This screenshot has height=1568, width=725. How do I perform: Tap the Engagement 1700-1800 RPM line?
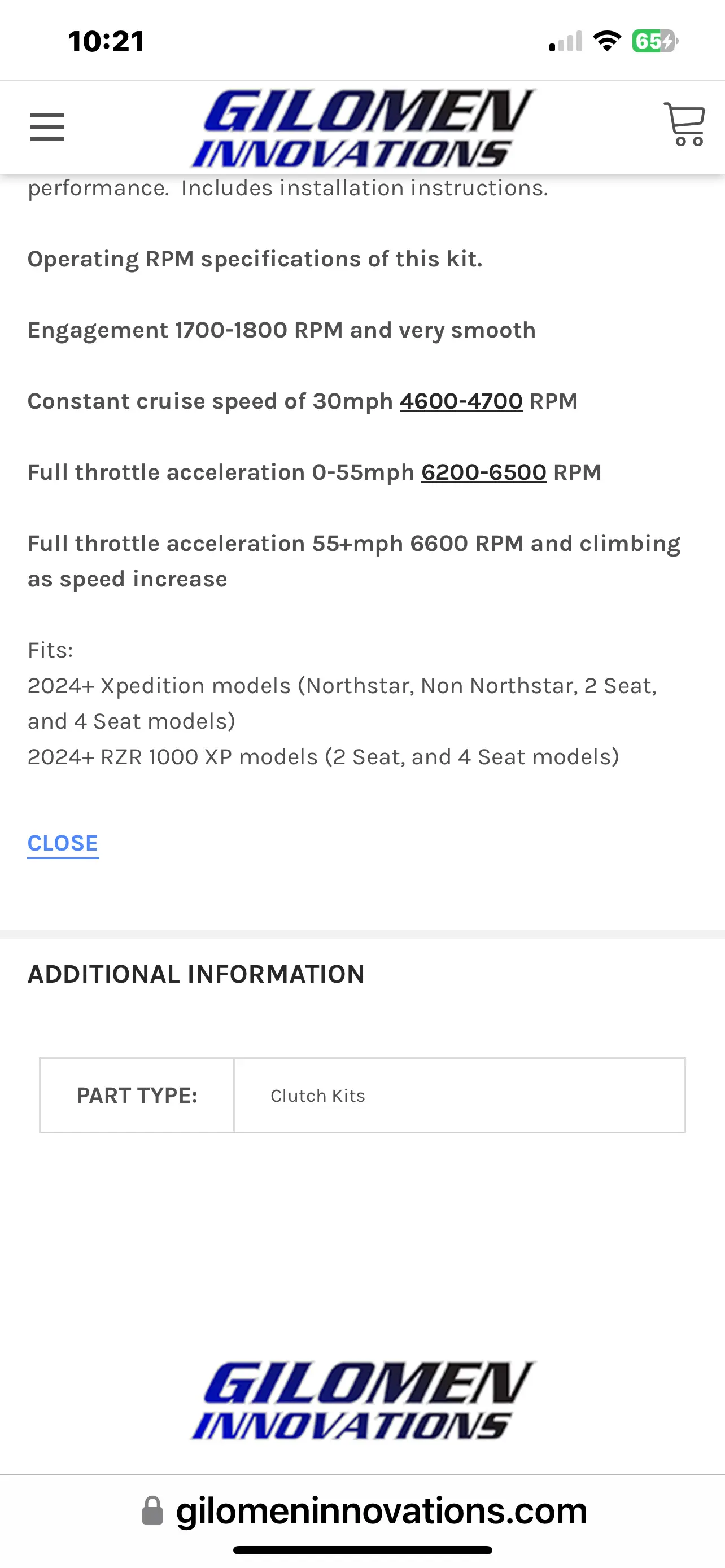(x=282, y=330)
